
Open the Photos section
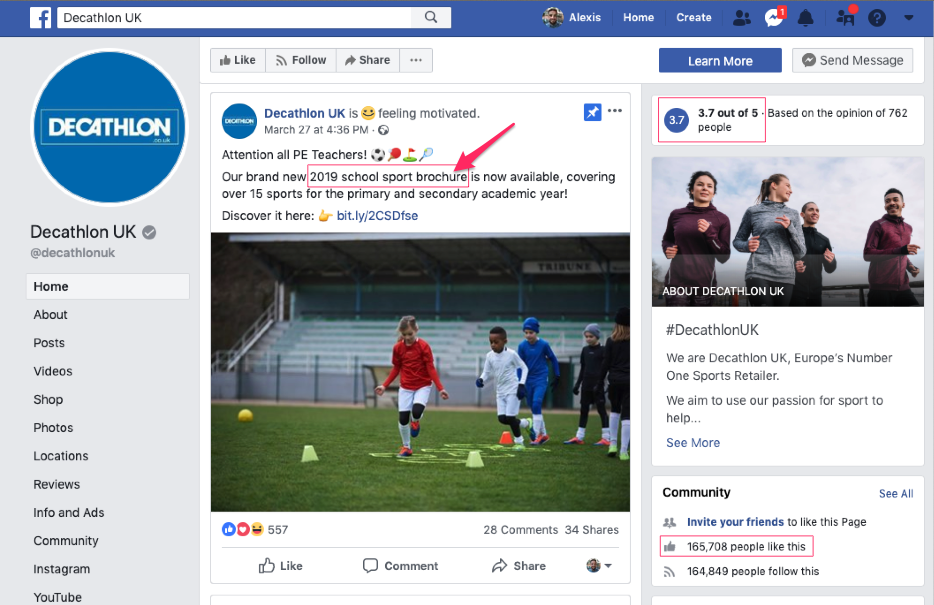[x=53, y=428]
